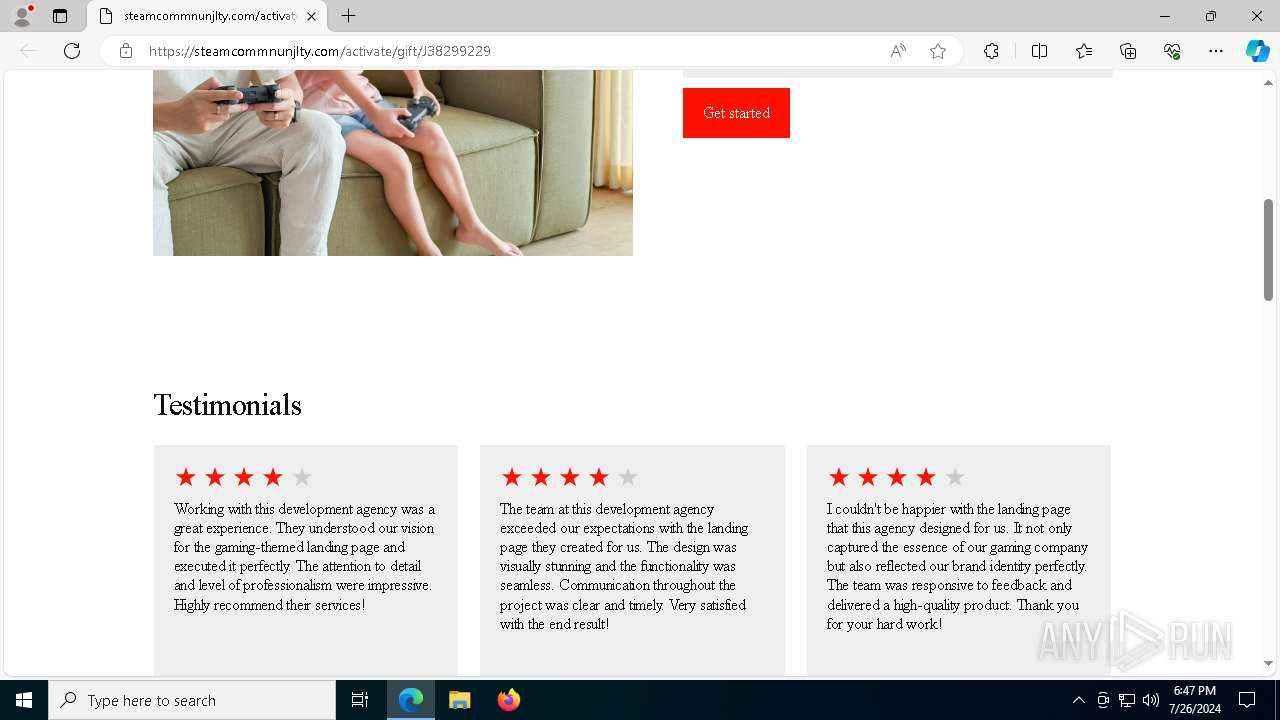The width and height of the screenshot is (1280, 720).
Task: Open Task View on the taskbar
Action: point(360,700)
